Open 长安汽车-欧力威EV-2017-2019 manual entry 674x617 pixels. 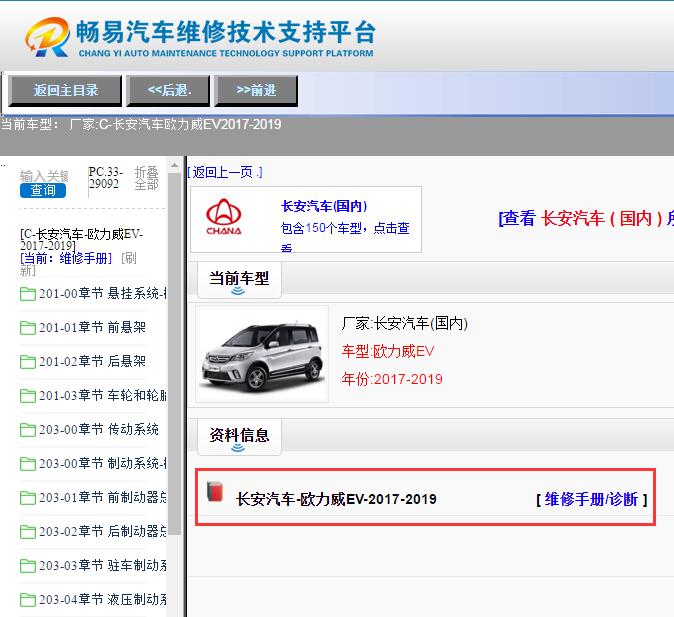(x=336, y=499)
